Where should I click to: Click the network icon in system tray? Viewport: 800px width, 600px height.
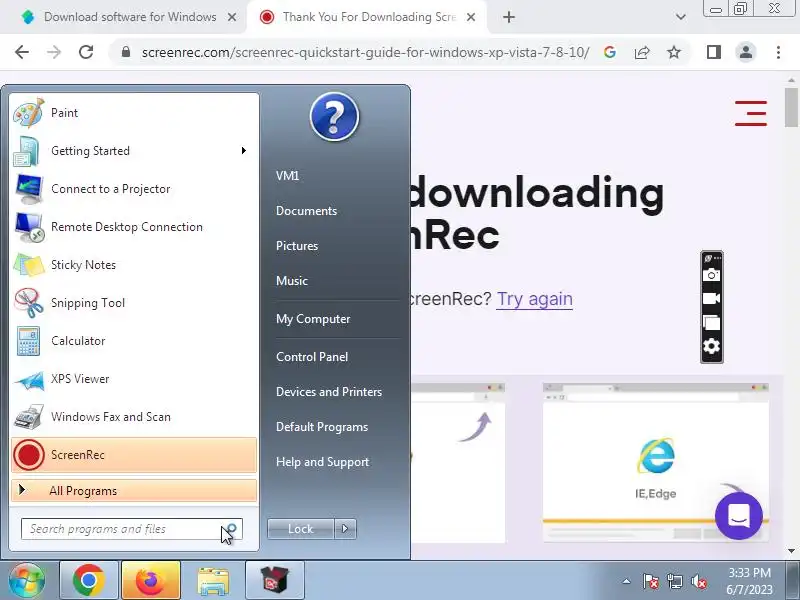[x=674, y=581]
